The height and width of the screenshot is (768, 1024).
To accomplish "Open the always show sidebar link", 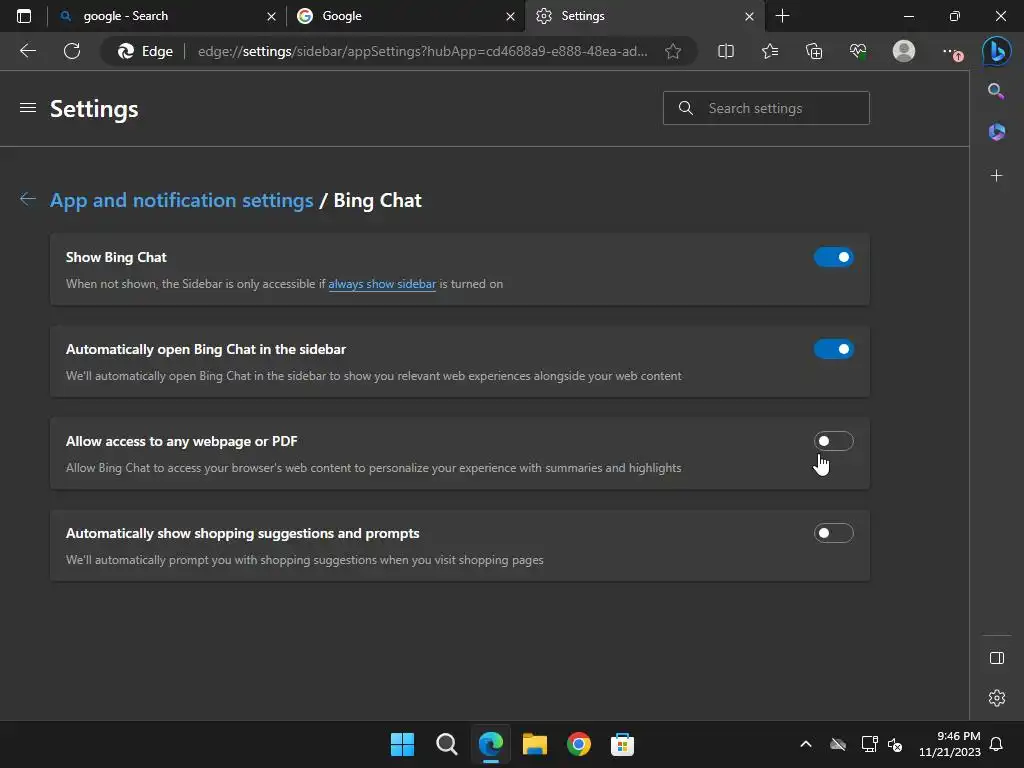I will (x=382, y=284).
